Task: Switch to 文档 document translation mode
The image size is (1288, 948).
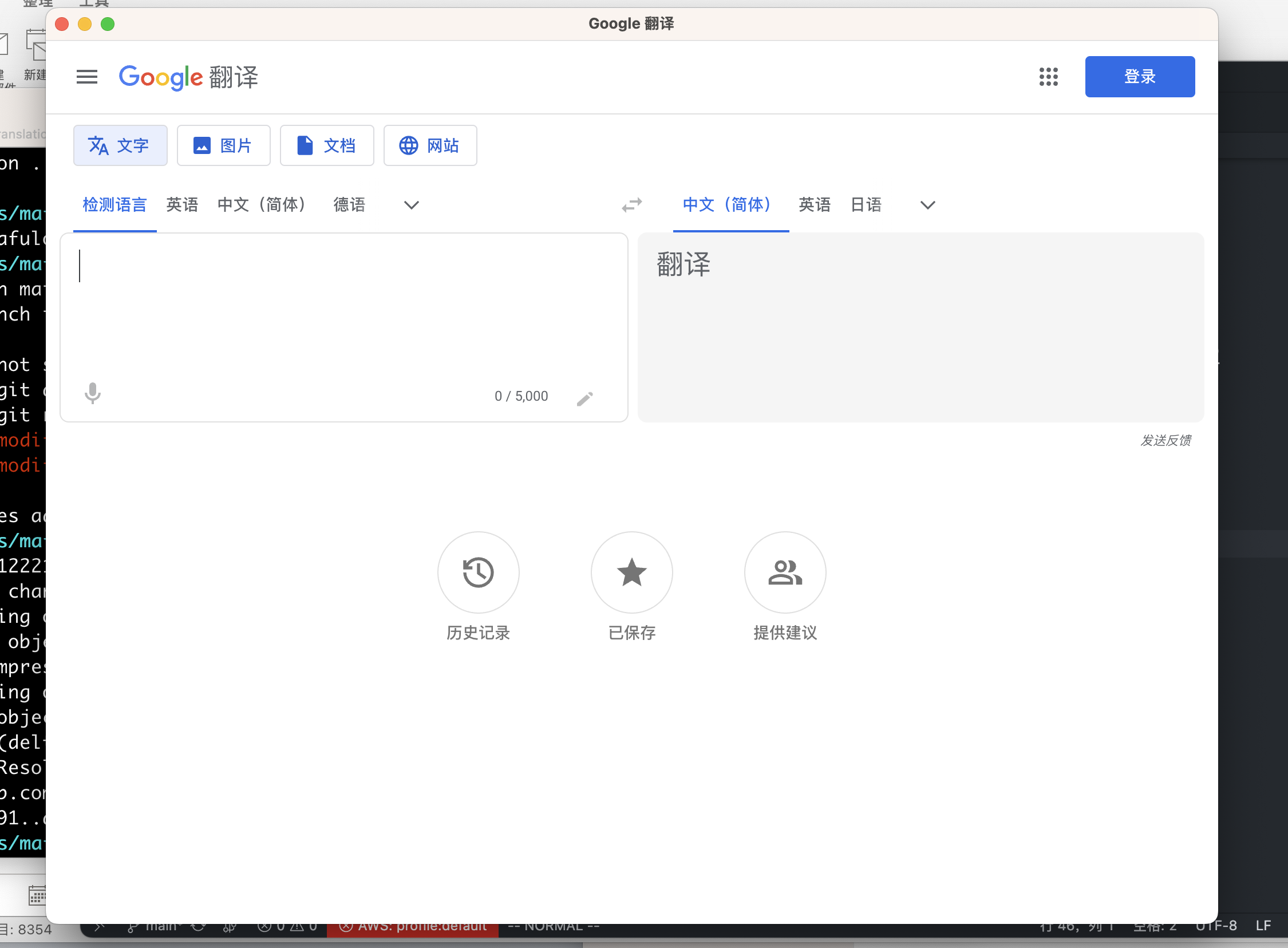Action: pyautogui.click(x=326, y=146)
